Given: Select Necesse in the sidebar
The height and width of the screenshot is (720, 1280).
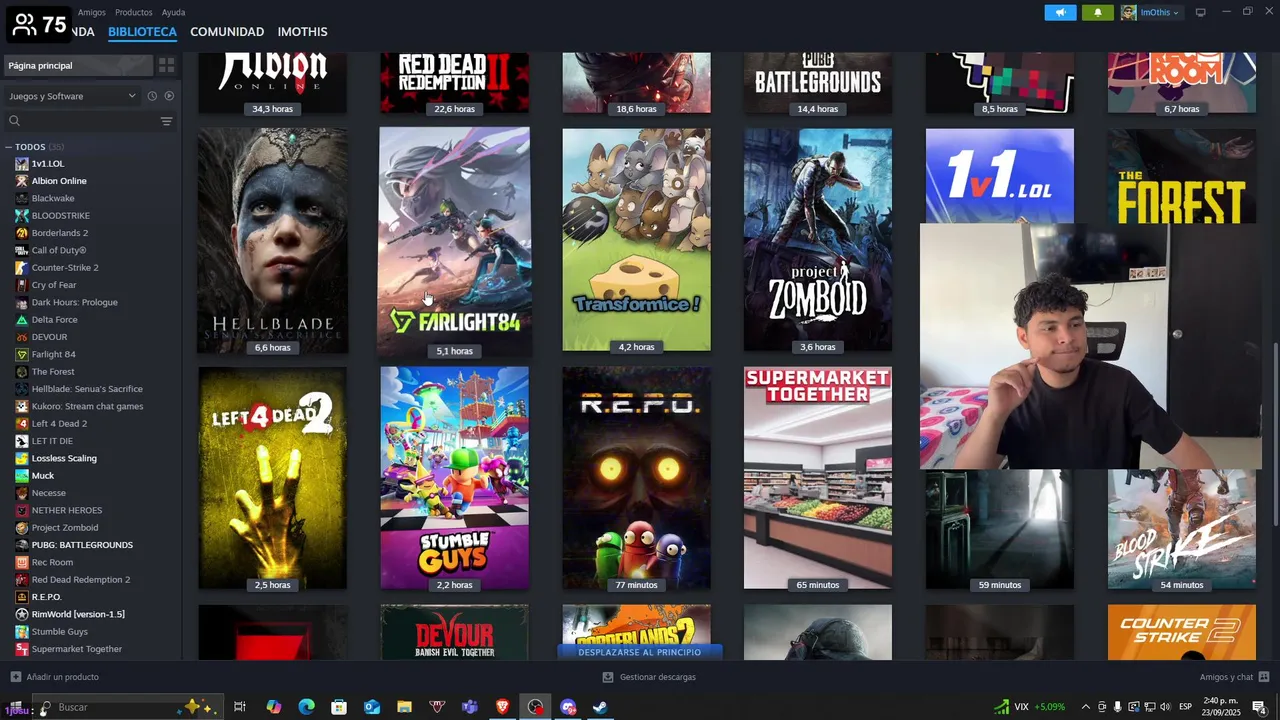Looking at the screenshot, I should click(48, 493).
